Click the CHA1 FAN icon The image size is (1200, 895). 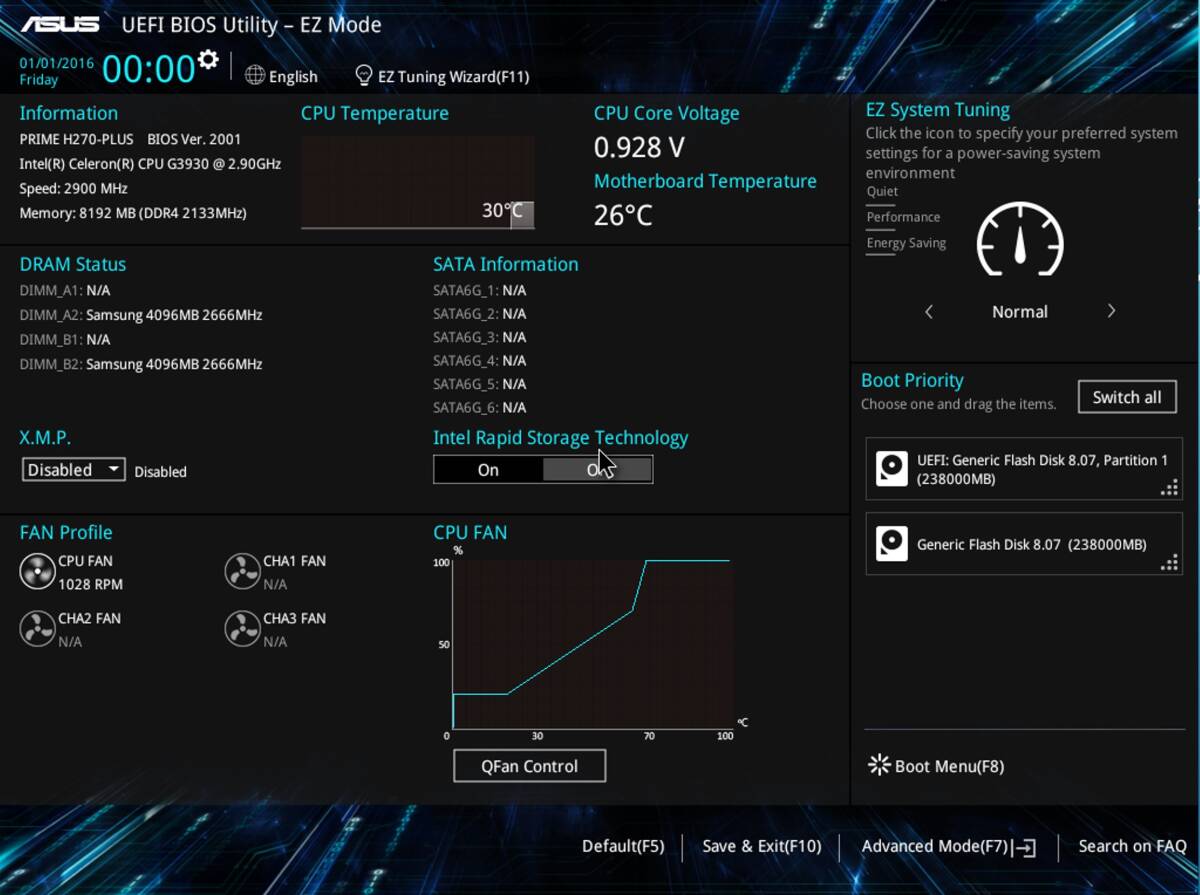[242, 571]
